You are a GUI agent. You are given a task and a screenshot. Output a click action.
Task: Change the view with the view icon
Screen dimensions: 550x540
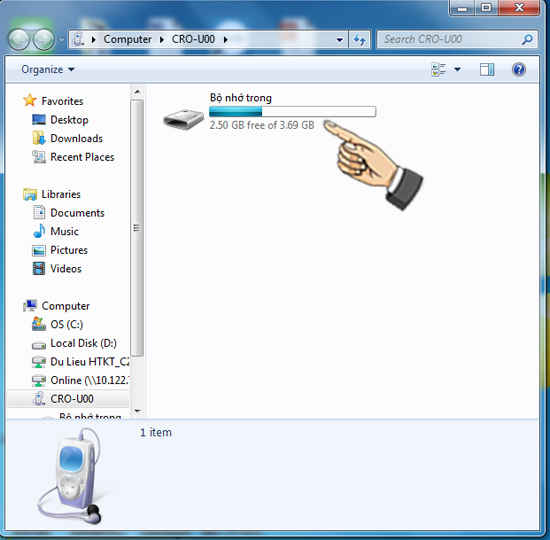[438, 69]
